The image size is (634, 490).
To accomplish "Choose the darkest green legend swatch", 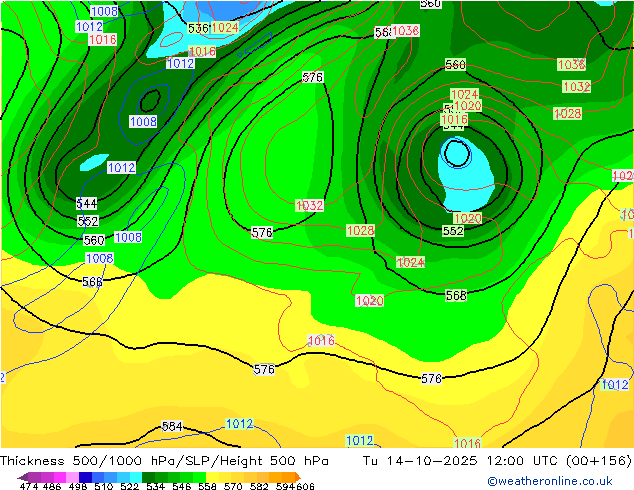I will click(x=148, y=477).
